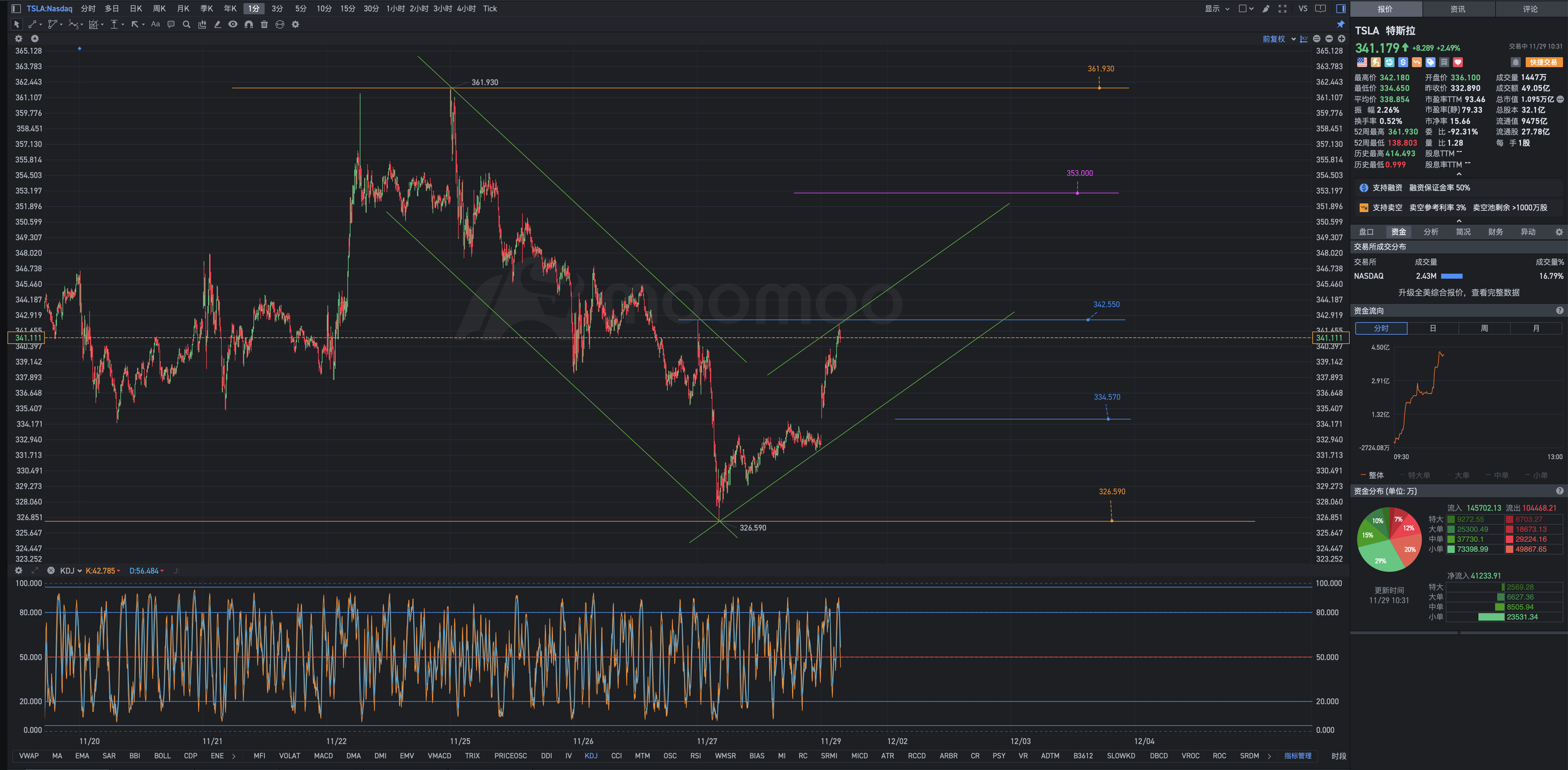Toggle the X,Y axis coordinate icon

point(1304,39)
